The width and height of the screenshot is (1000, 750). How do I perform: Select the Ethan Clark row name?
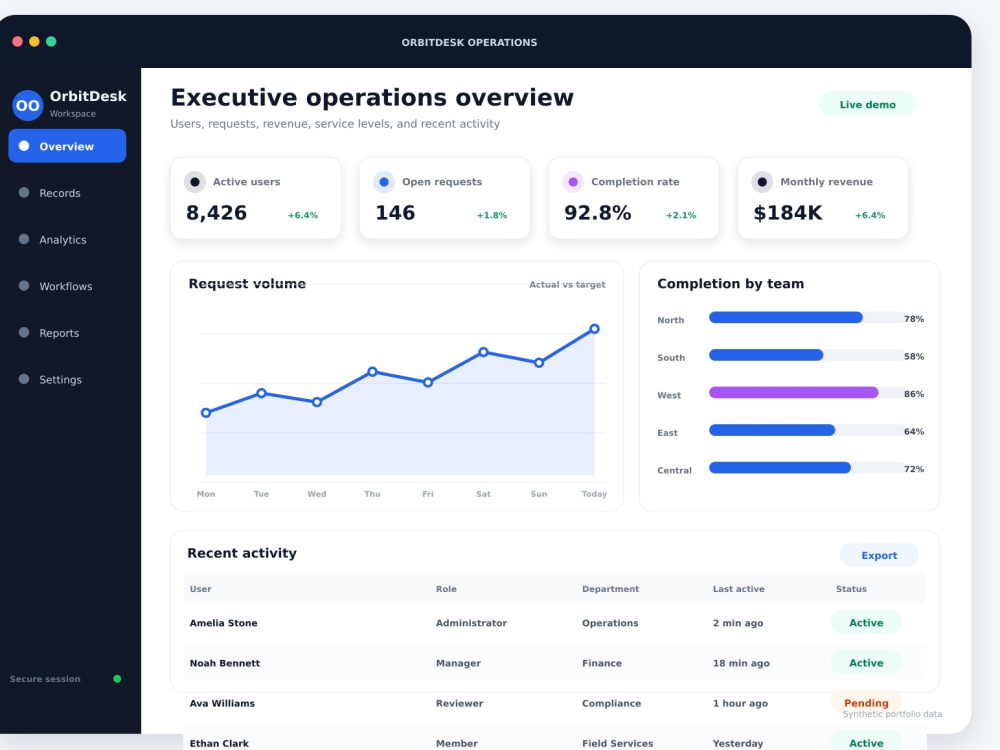[x=219, y=744]
